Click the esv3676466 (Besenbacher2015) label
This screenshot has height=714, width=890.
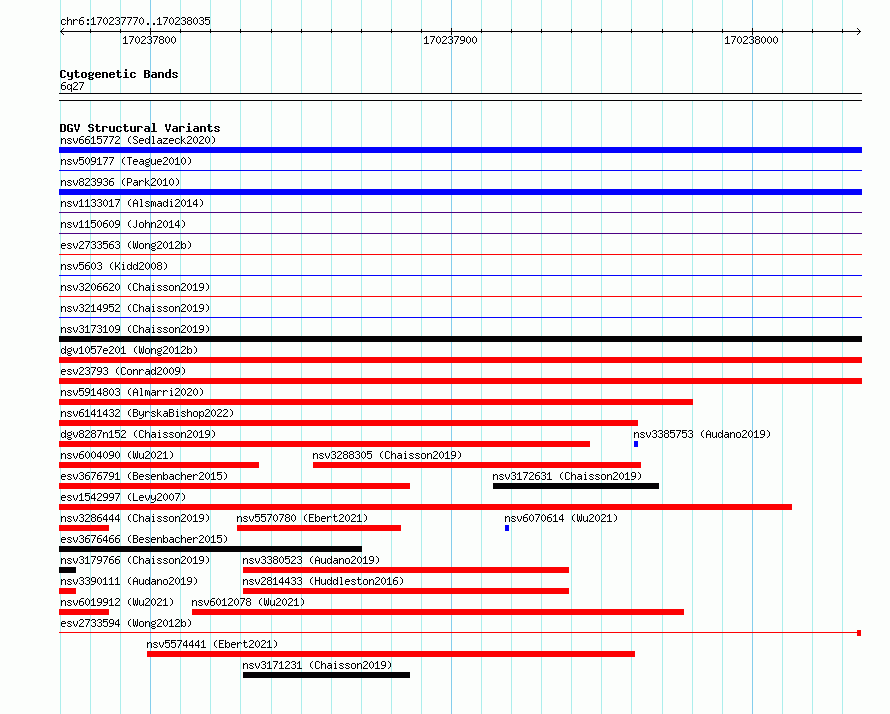[x=144, y=539]
